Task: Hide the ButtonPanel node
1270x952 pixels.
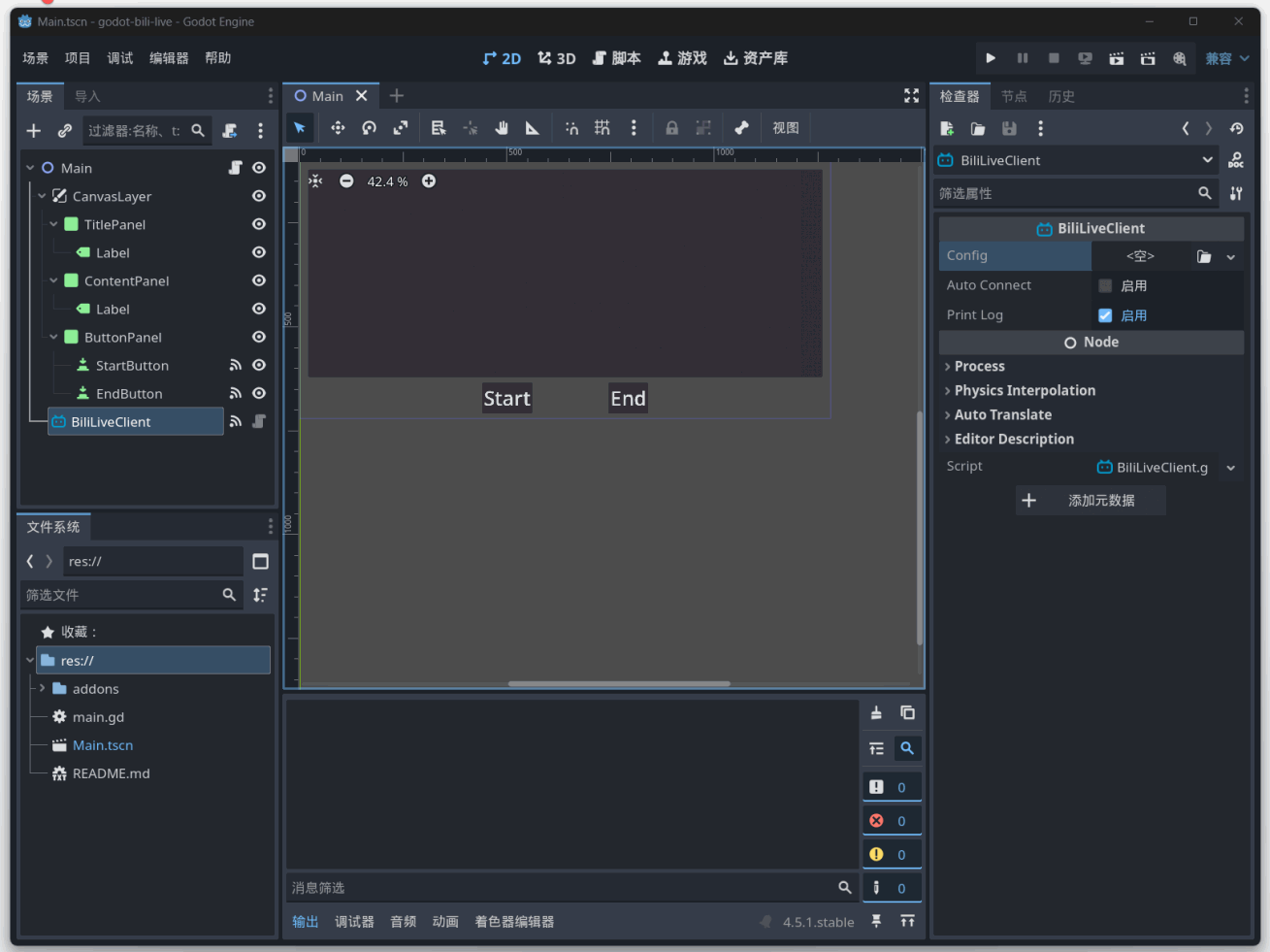Action: [x=259, y=337]
